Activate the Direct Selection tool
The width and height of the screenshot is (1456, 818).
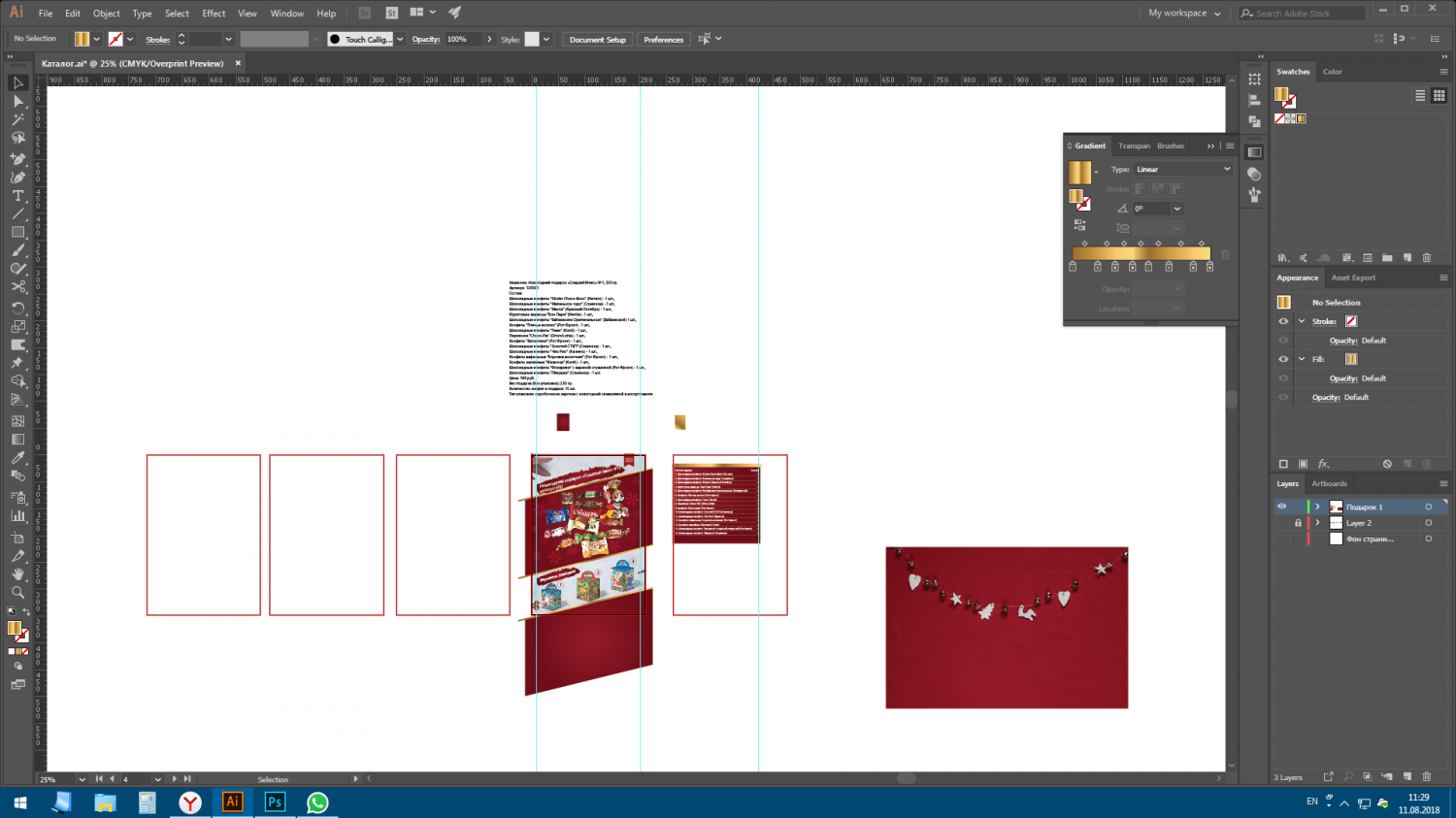(x=17, y=101)
